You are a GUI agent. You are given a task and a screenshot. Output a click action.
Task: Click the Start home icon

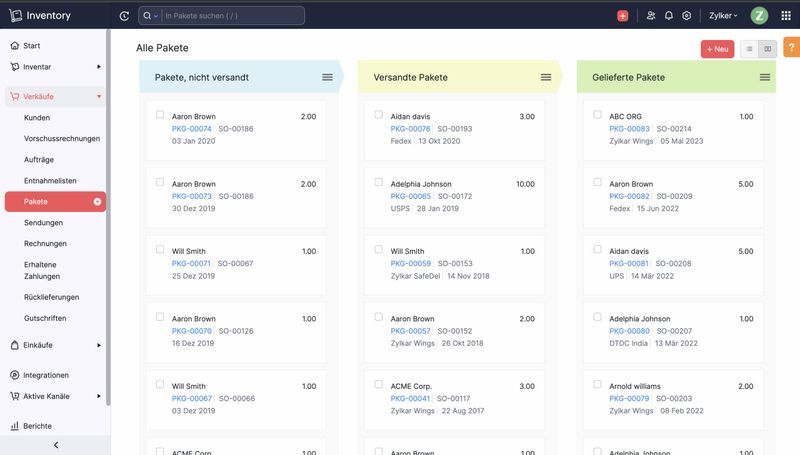coord(15,45)
